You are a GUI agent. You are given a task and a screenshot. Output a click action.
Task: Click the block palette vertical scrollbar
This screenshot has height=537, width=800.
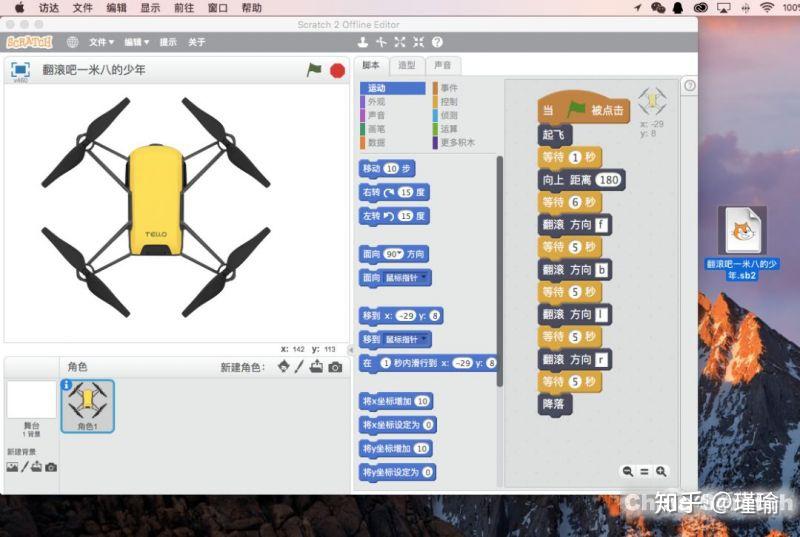pos(499,271)
